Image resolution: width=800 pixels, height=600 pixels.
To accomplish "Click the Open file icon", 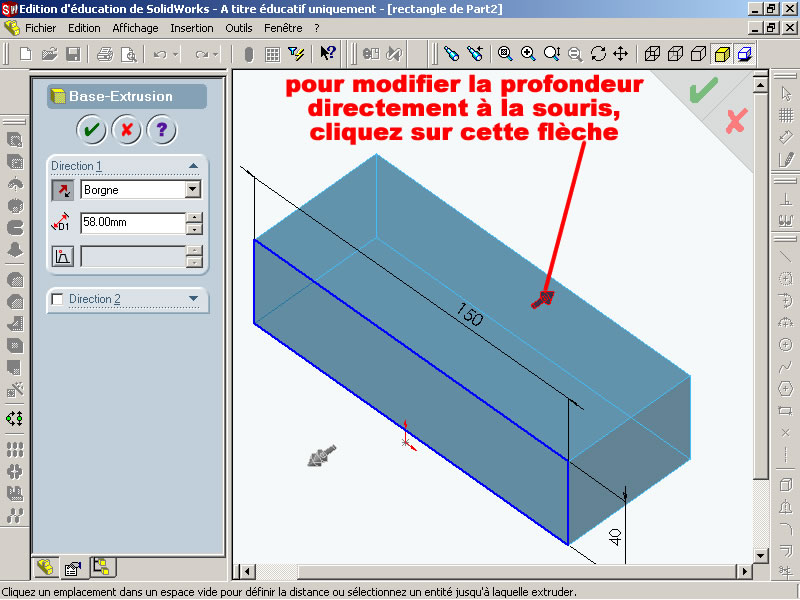I will (49, 54).
